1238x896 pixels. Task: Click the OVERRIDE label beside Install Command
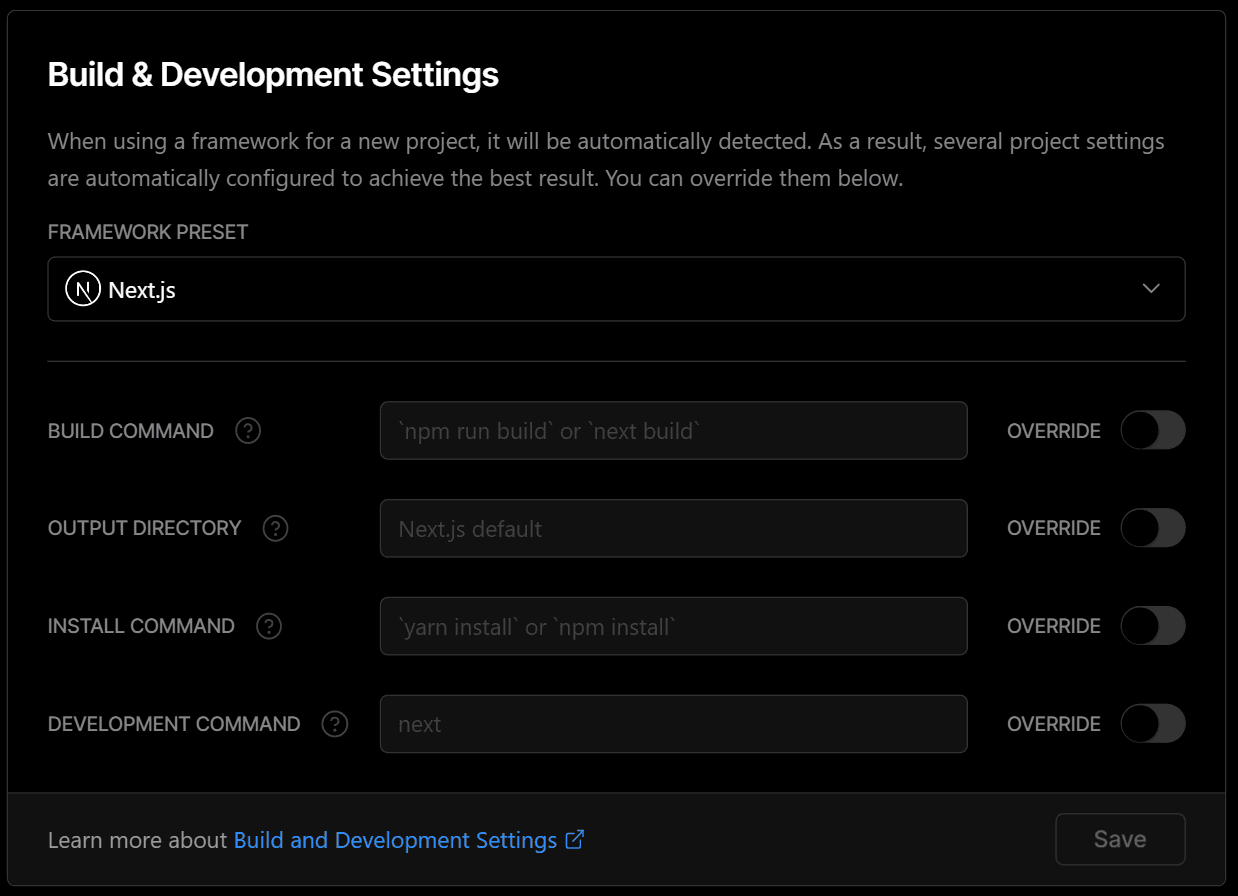point(1054,626)
